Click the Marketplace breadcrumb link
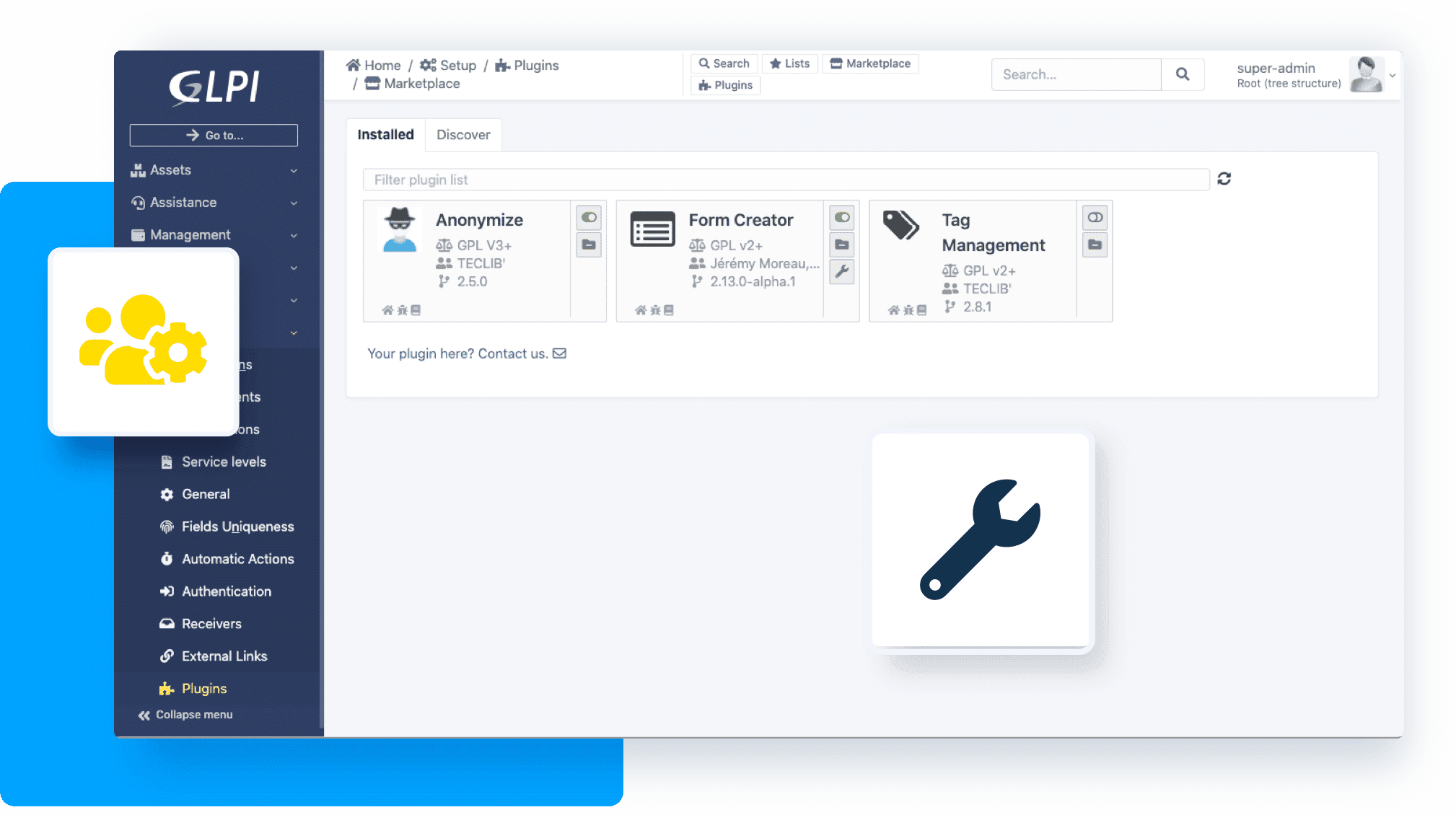The width and height of the screenshot is (1456, 815). (412, 84)
